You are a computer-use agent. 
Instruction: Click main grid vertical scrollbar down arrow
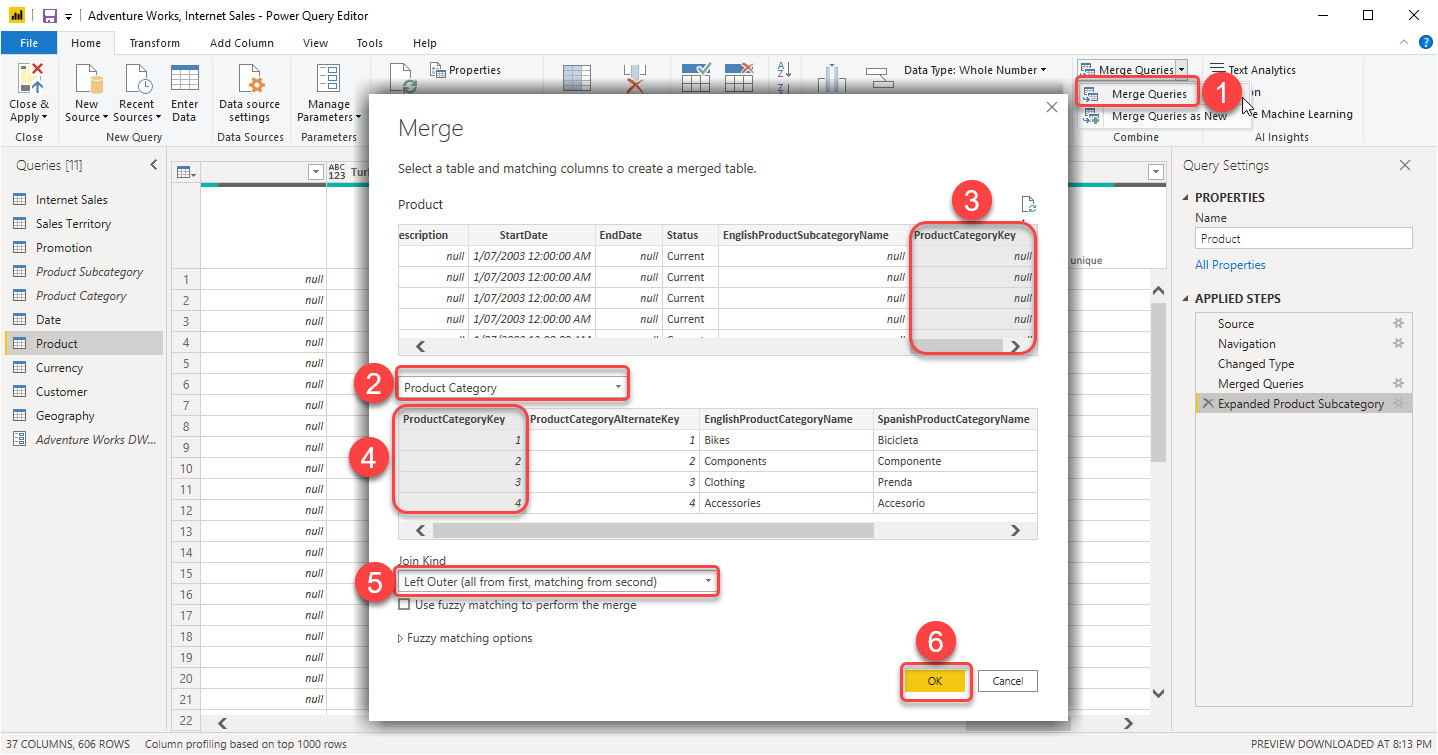pyautogui.click(x=1159, y=692)
